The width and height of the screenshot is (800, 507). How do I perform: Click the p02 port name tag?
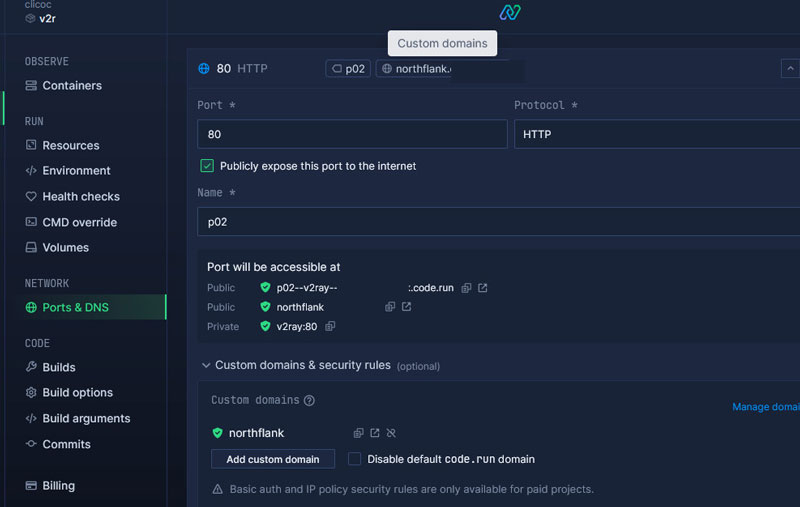pyautogui.click(x=348, y=68)
